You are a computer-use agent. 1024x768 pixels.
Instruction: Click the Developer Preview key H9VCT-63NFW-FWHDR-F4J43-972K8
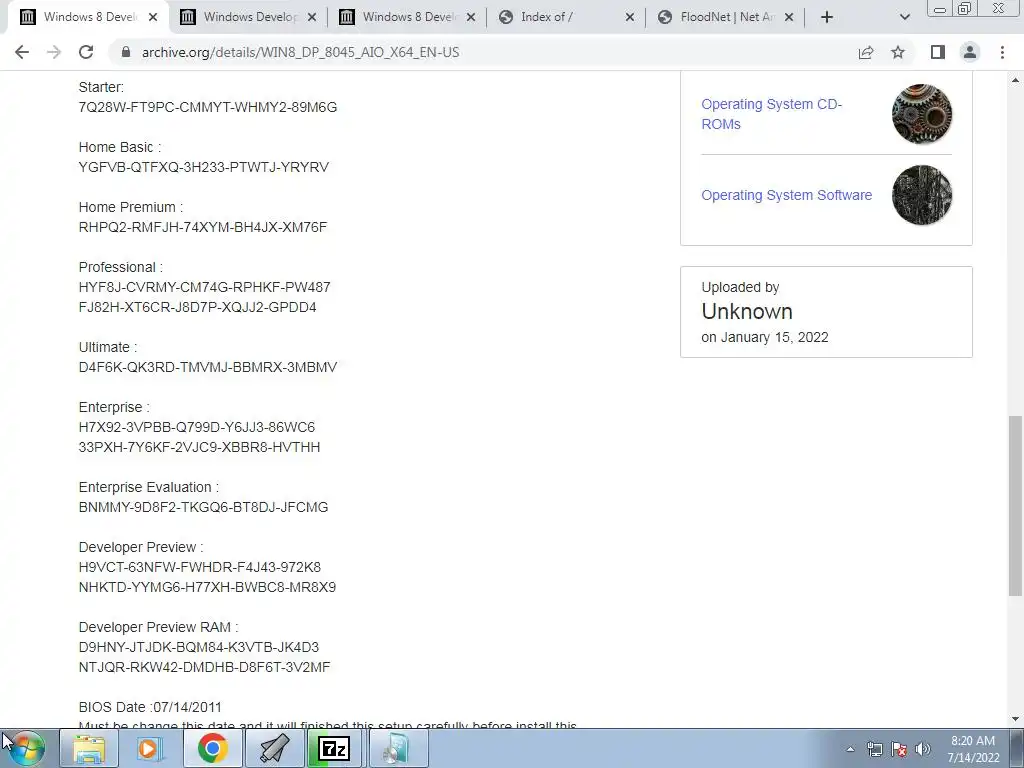[x=200, y=568]
